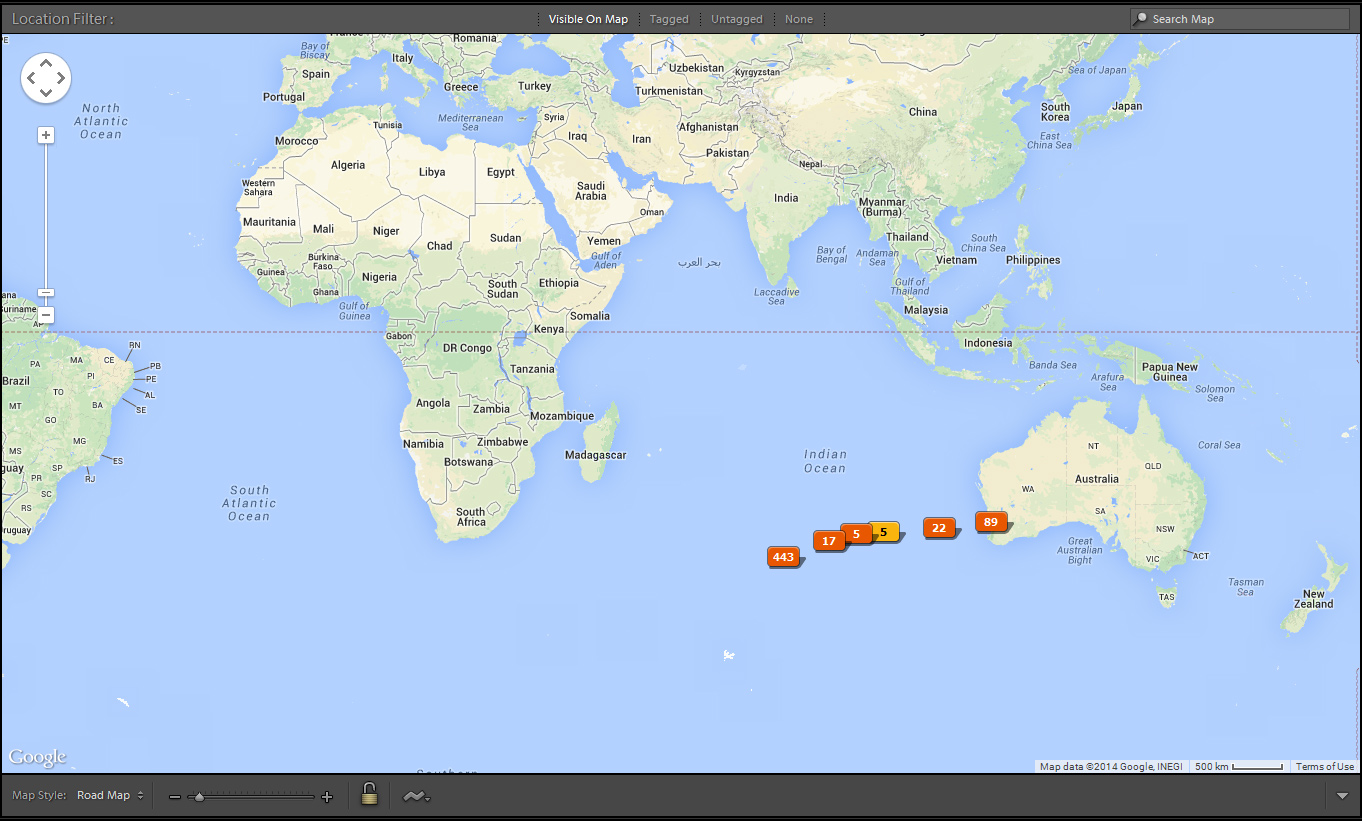Select the 89 photos marker
This screenshot has width=1362, height=821.
[991, 522]
